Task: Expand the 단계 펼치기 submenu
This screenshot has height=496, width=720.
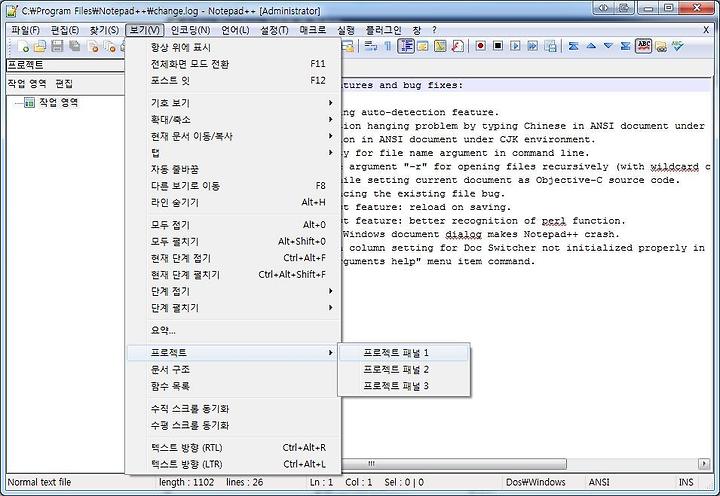Action: (x=233, y=308)
